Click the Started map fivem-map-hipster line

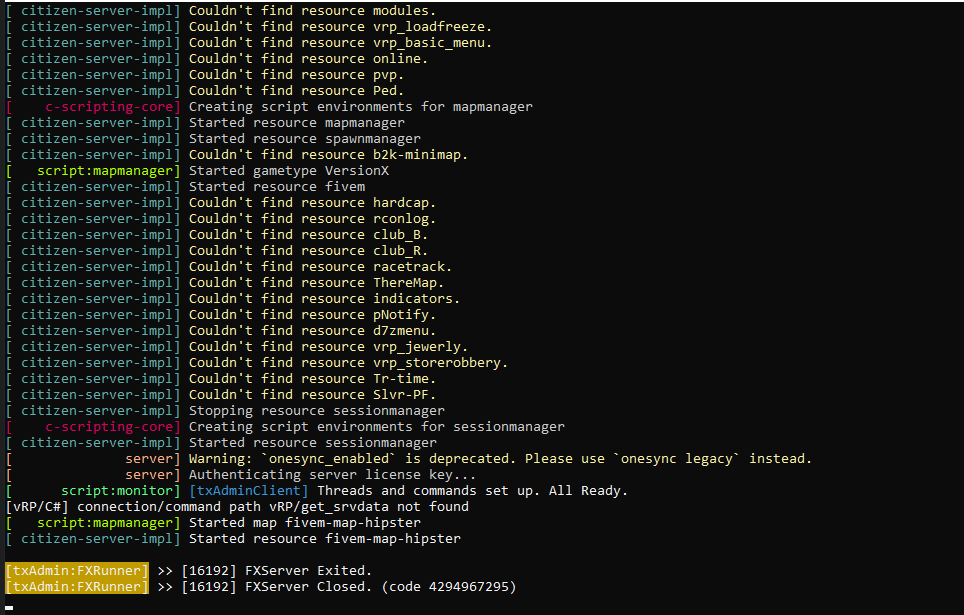click(x=304, y=522)
